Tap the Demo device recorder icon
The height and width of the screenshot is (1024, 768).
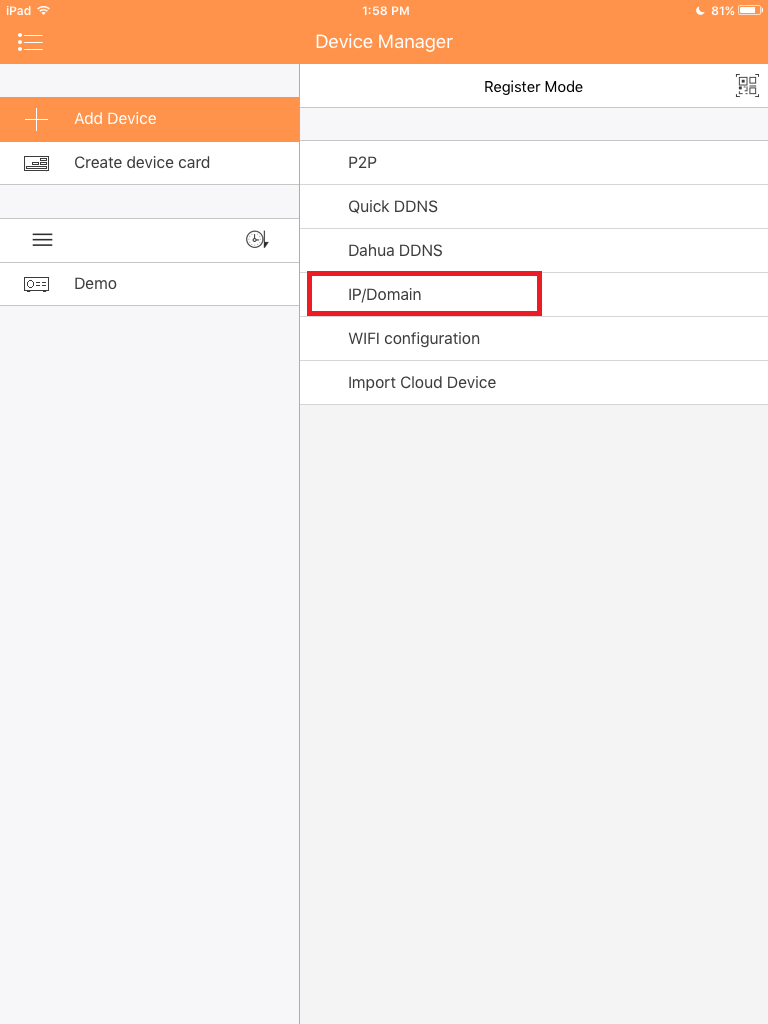point(36,284)
